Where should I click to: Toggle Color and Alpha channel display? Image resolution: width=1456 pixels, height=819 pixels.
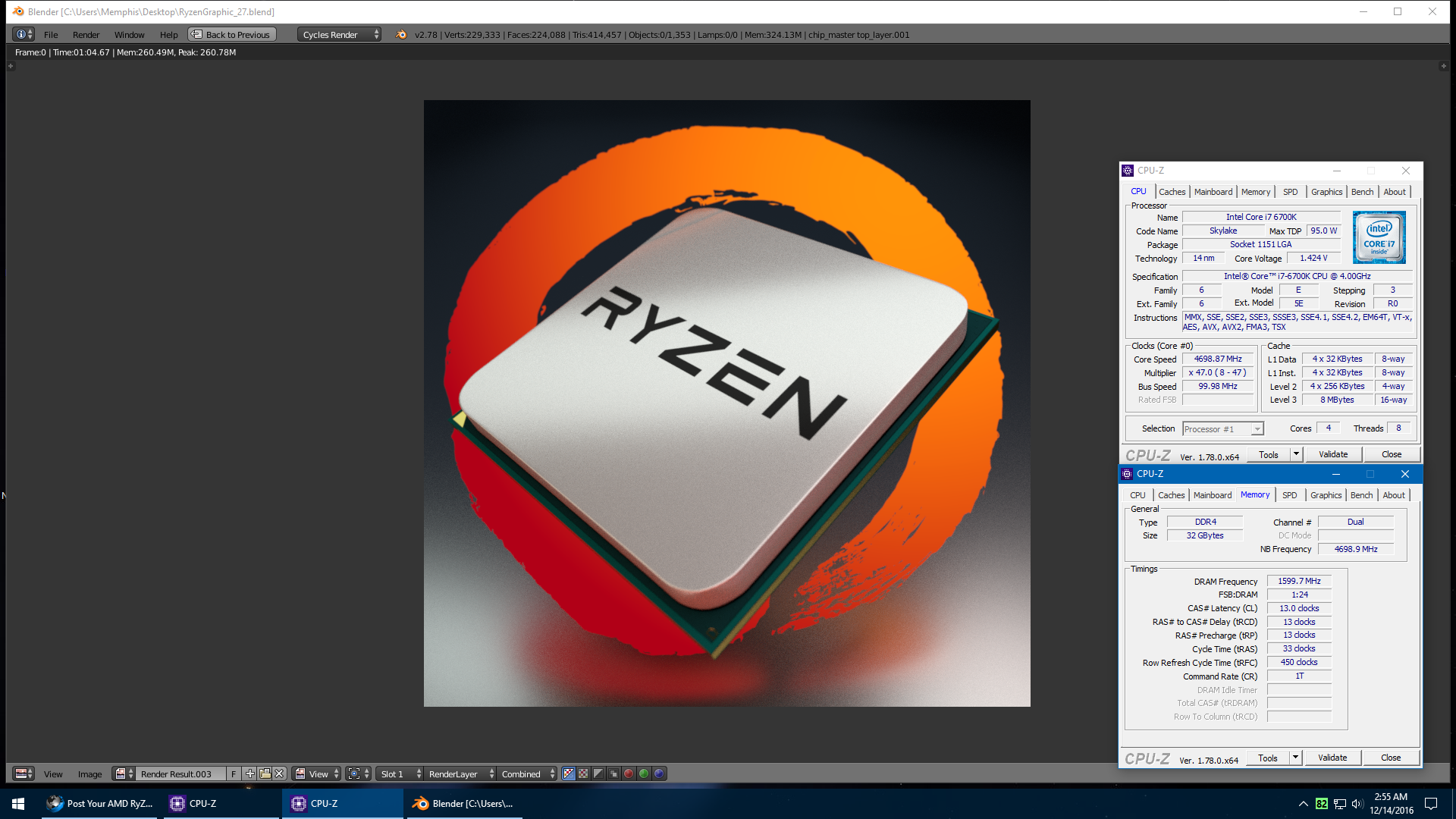[x=569, y=773]
